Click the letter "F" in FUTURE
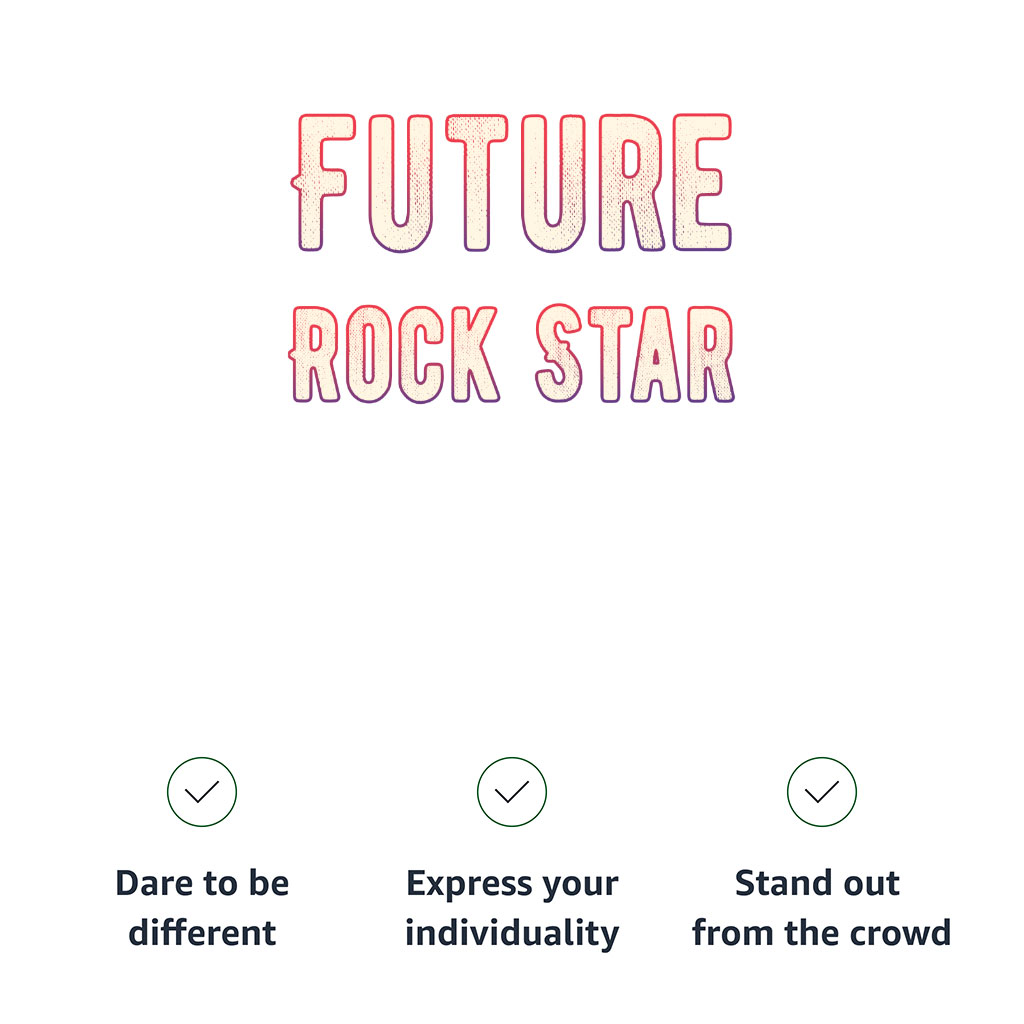 point(322,183)
